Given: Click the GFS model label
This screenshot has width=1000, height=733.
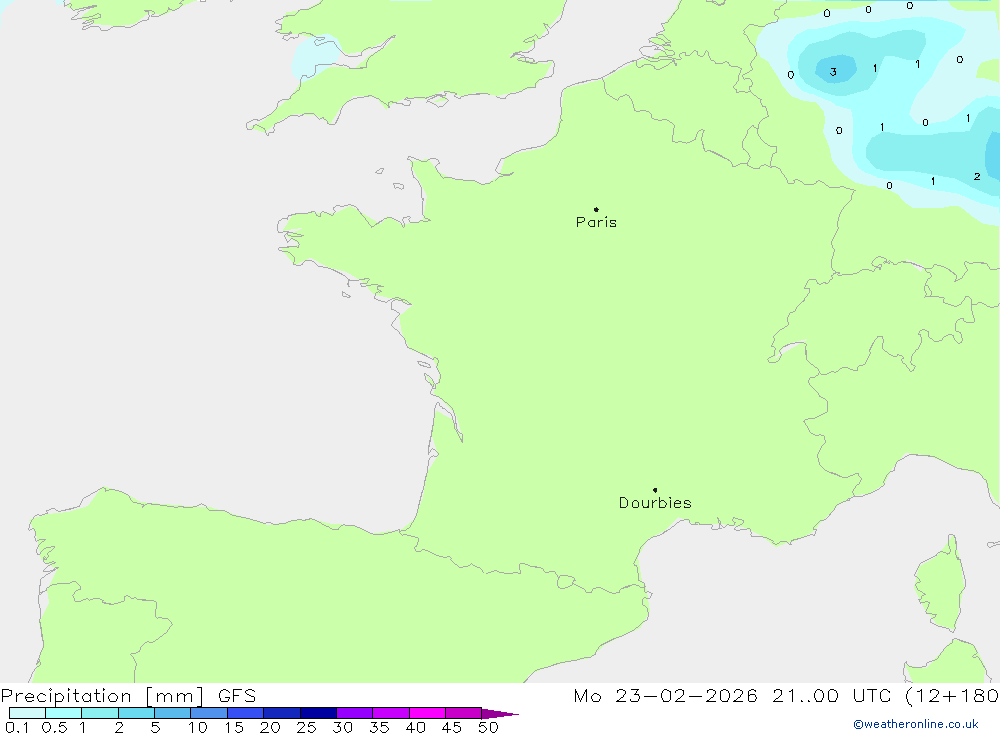Looking at the screenshot, I should tap(237, 696).
